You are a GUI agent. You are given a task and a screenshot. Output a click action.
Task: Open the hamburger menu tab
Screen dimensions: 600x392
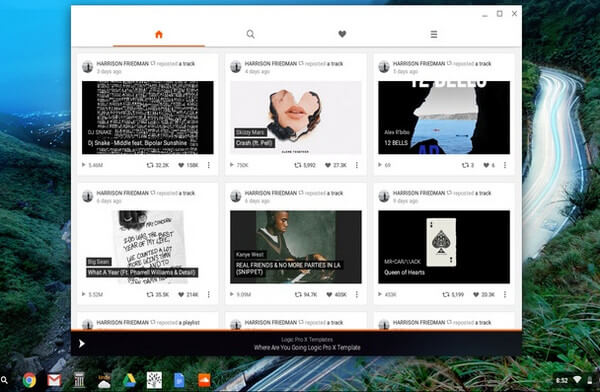pyautogui.click(x=434, y=34)
